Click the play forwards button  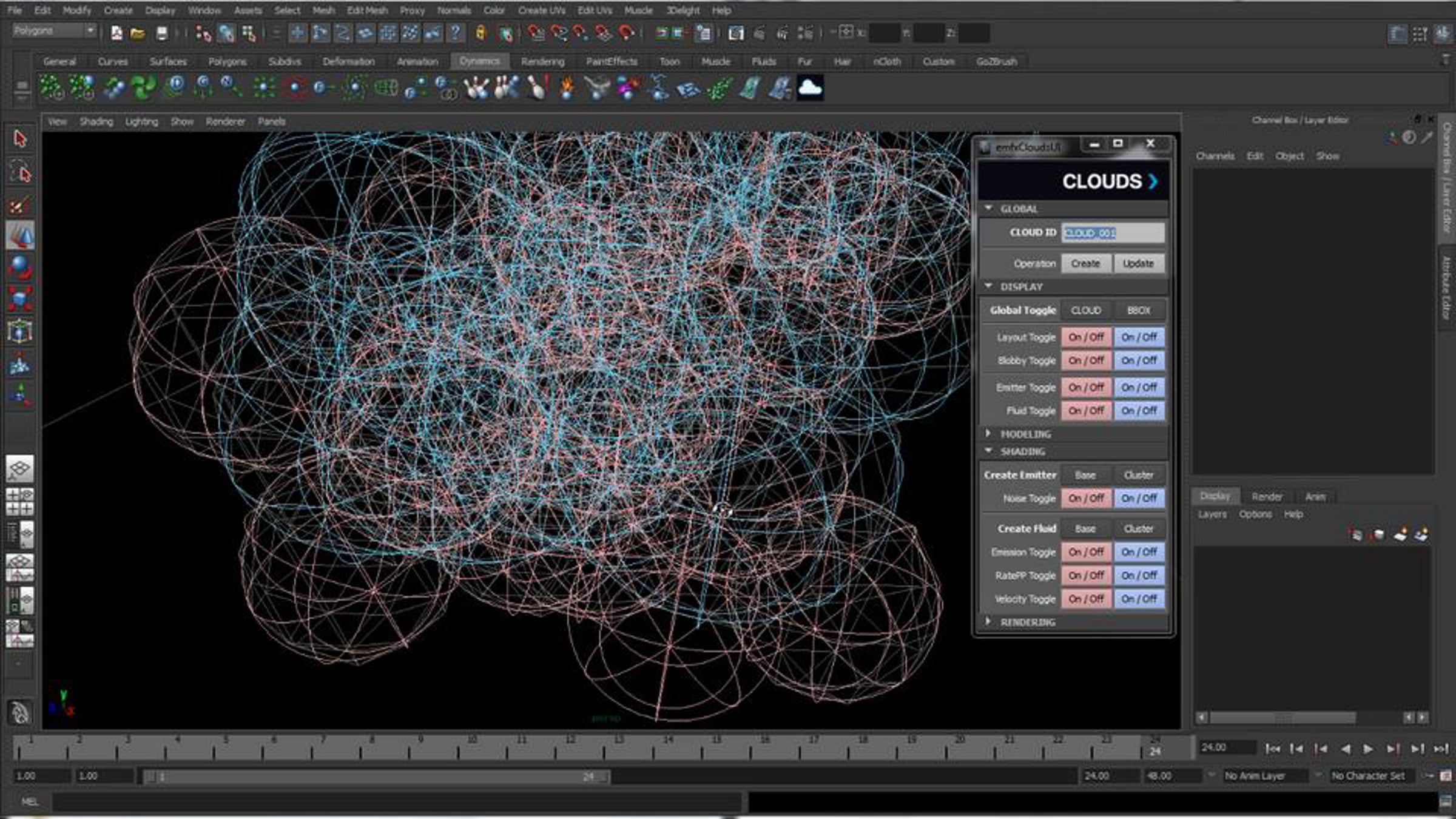(x=1368, y=749)
